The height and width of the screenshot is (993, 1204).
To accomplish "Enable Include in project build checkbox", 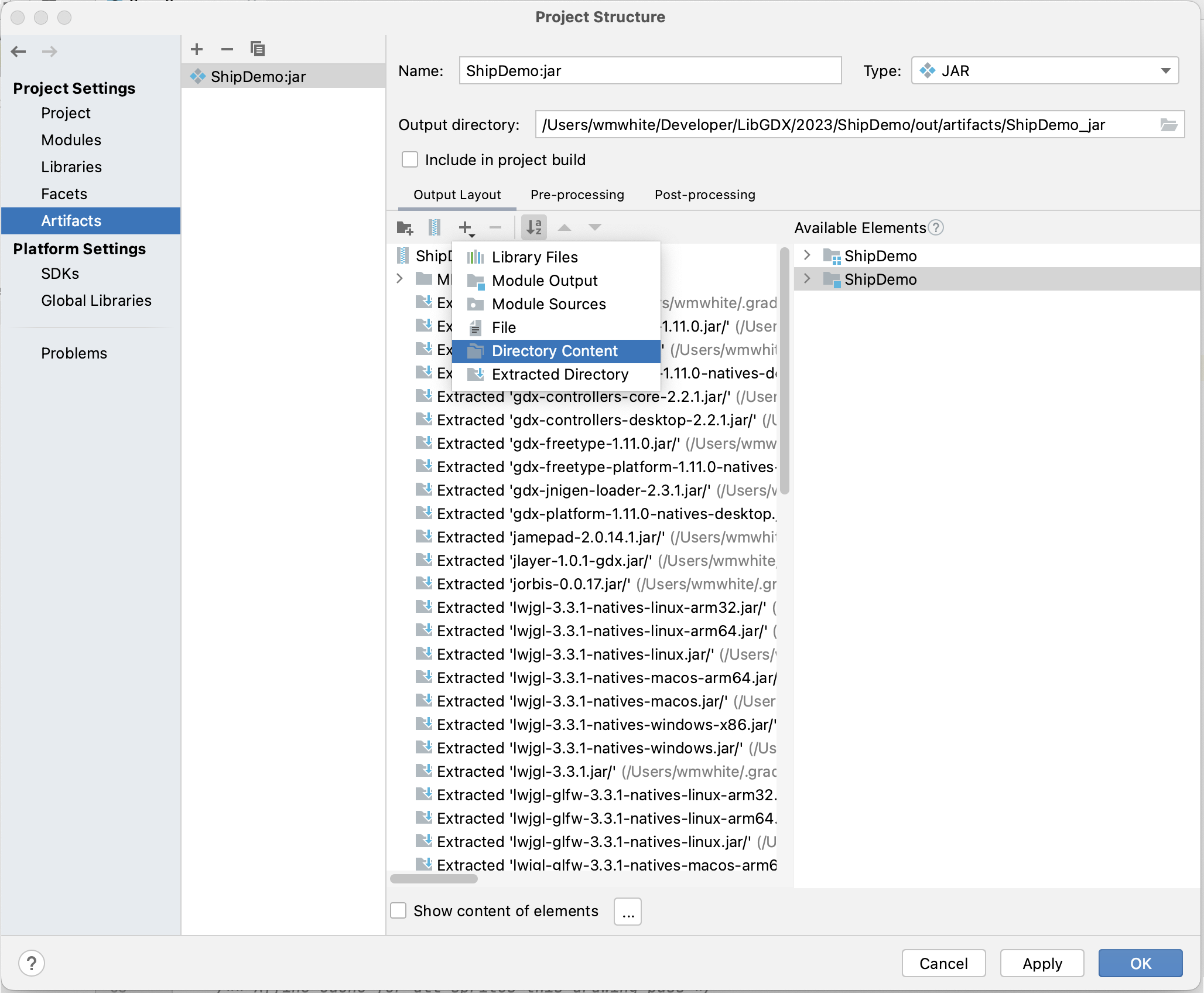I will (x=410, y=160).
